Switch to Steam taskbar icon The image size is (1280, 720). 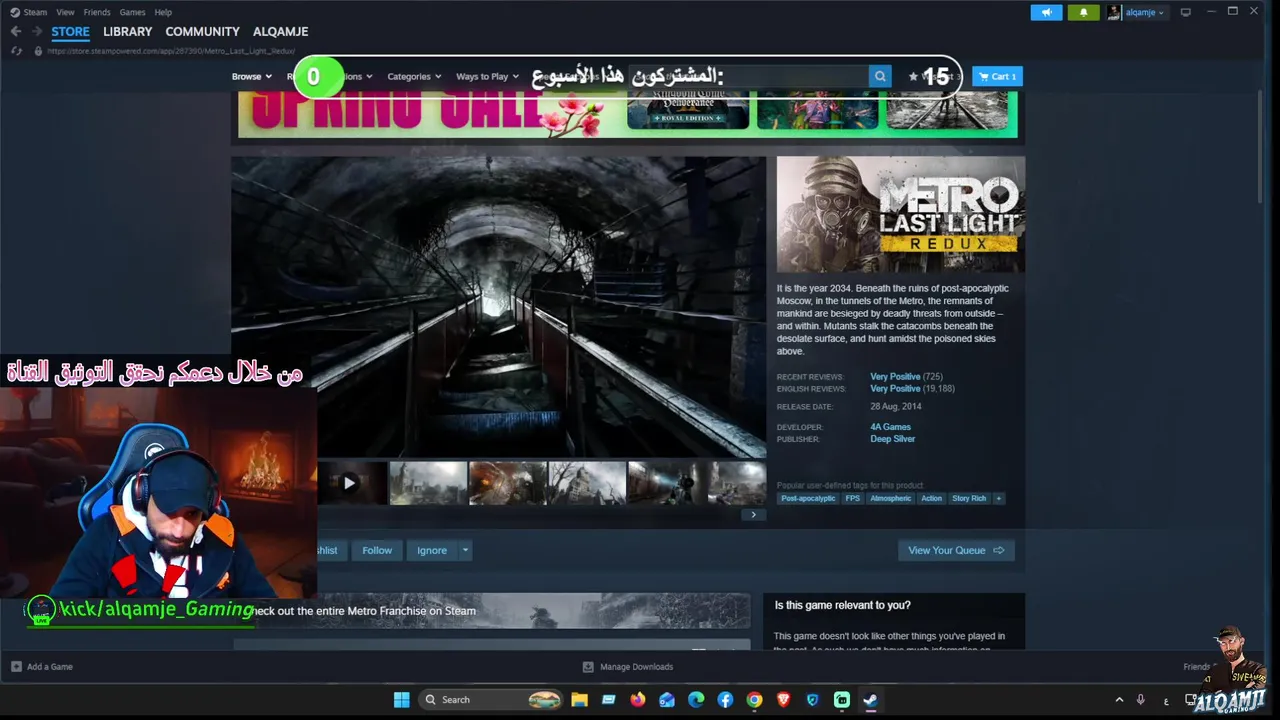click(870, 699)
